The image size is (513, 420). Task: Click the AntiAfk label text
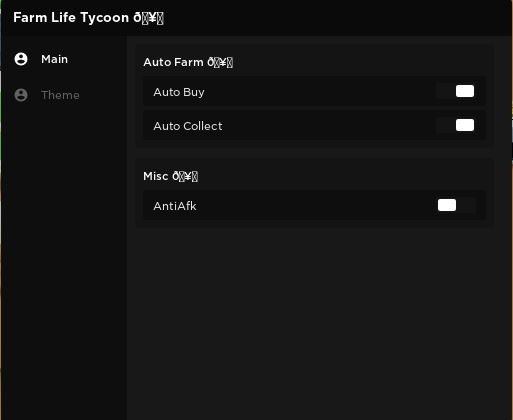pos(175,206)
